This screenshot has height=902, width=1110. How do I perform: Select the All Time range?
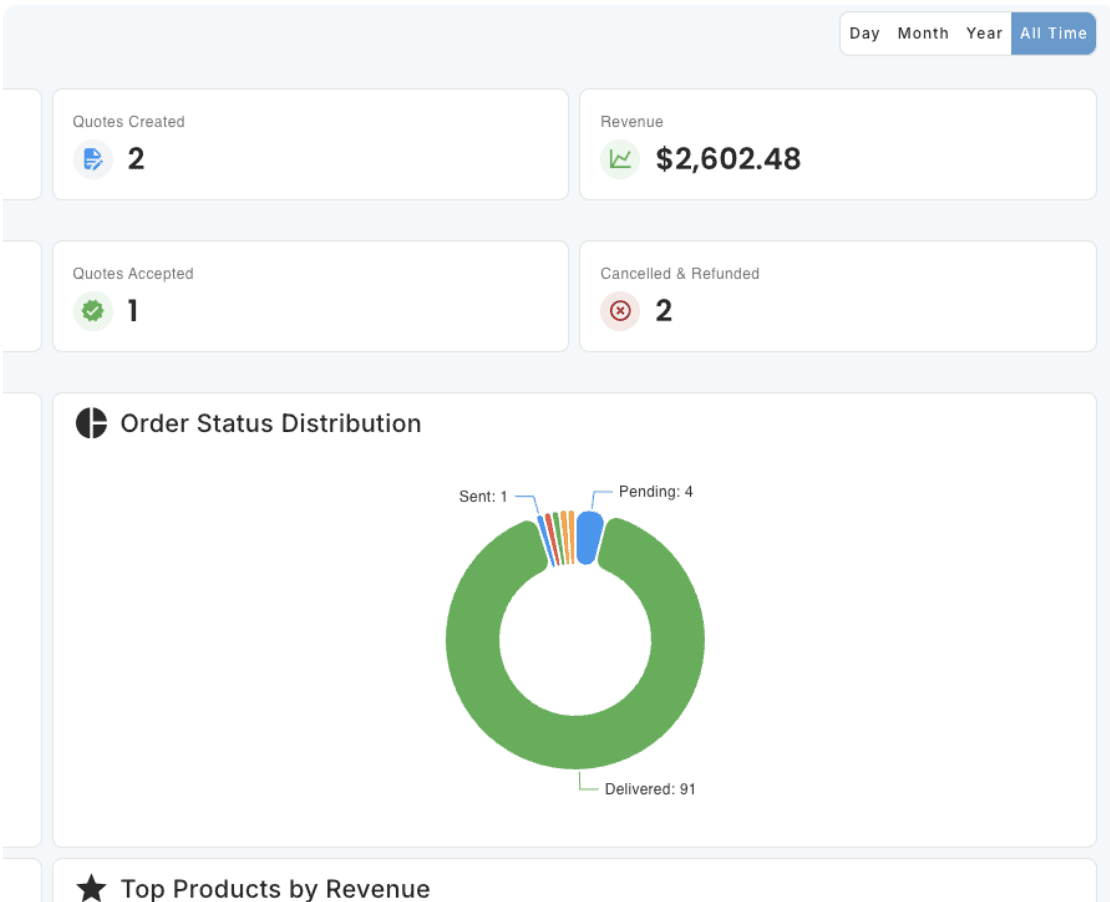click(x=1053, y=33)
